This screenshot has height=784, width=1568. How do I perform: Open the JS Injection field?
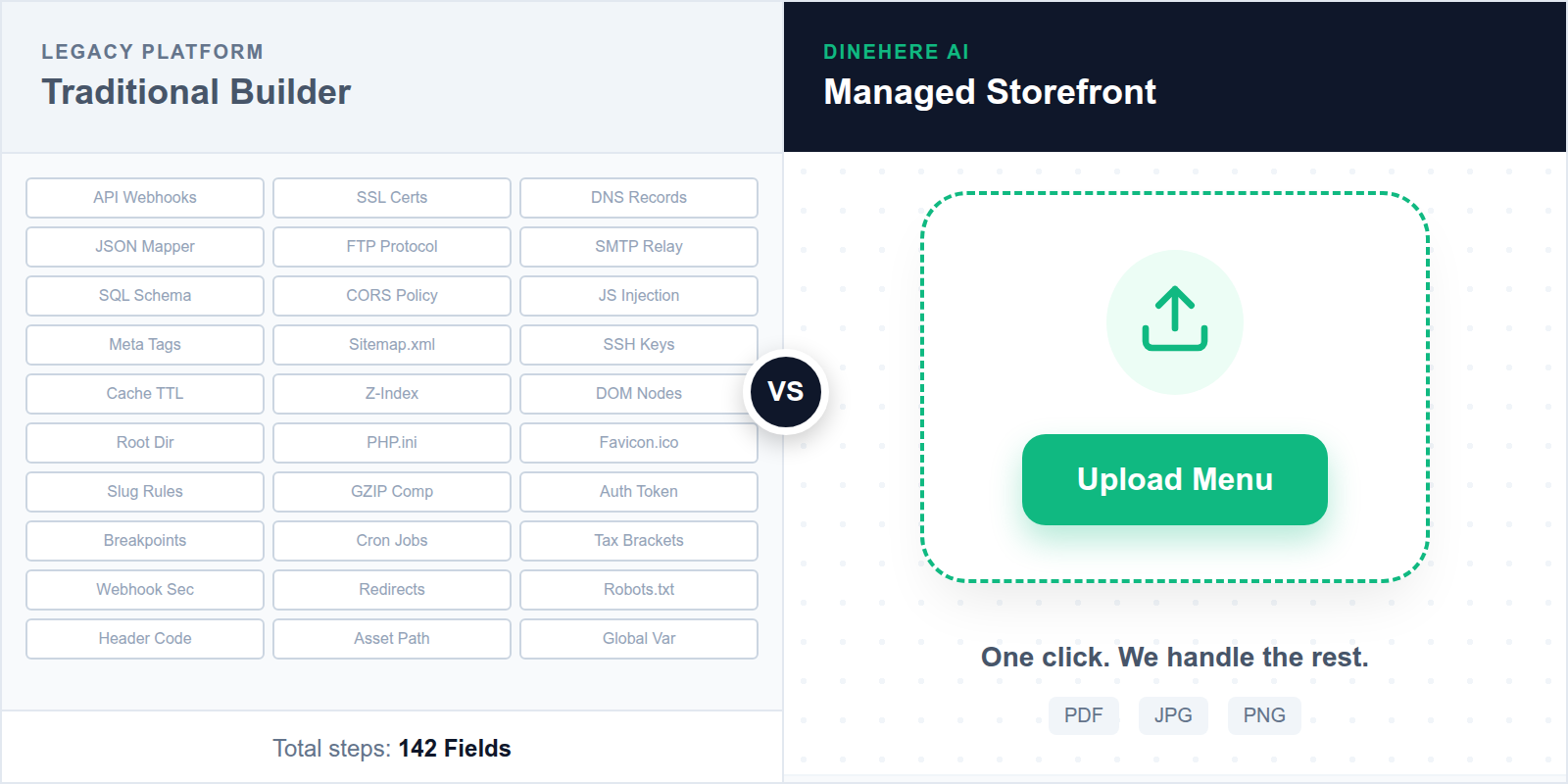[639, 296]
